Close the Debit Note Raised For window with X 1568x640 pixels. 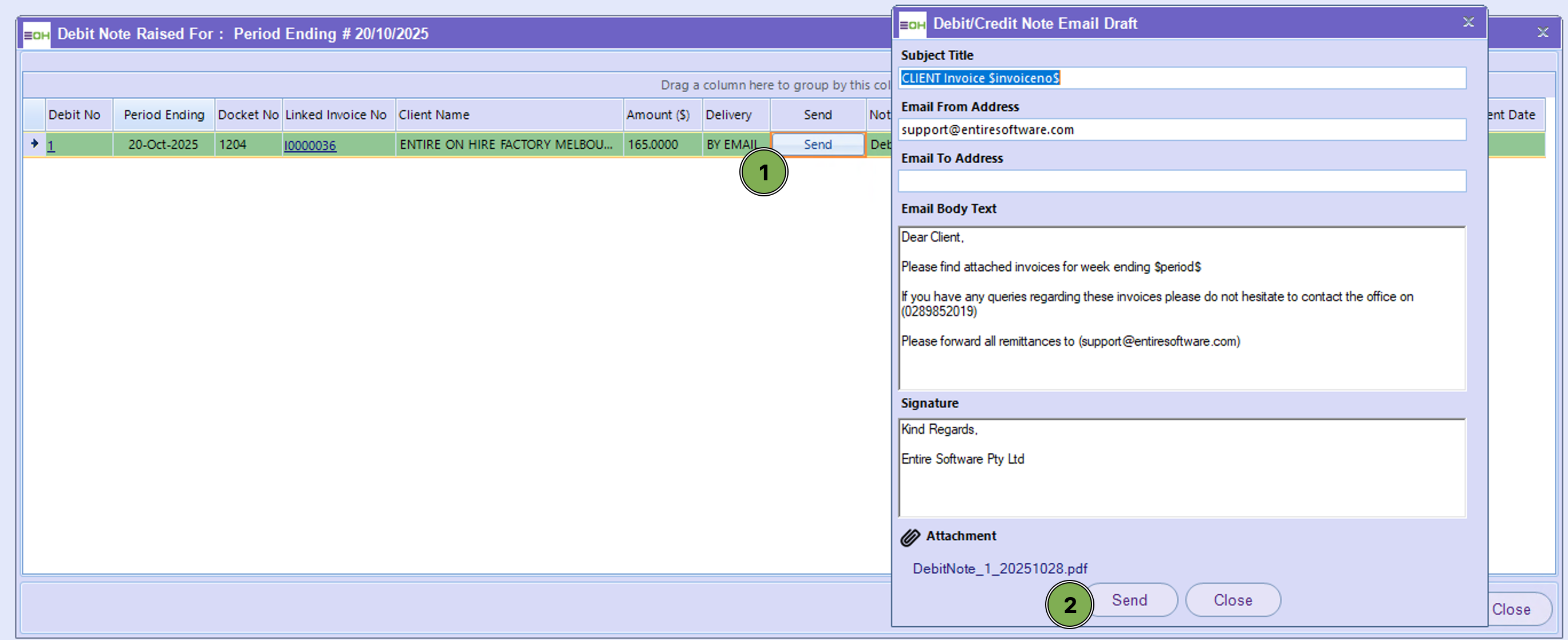pyautogui.click(x=1542, y=32)
